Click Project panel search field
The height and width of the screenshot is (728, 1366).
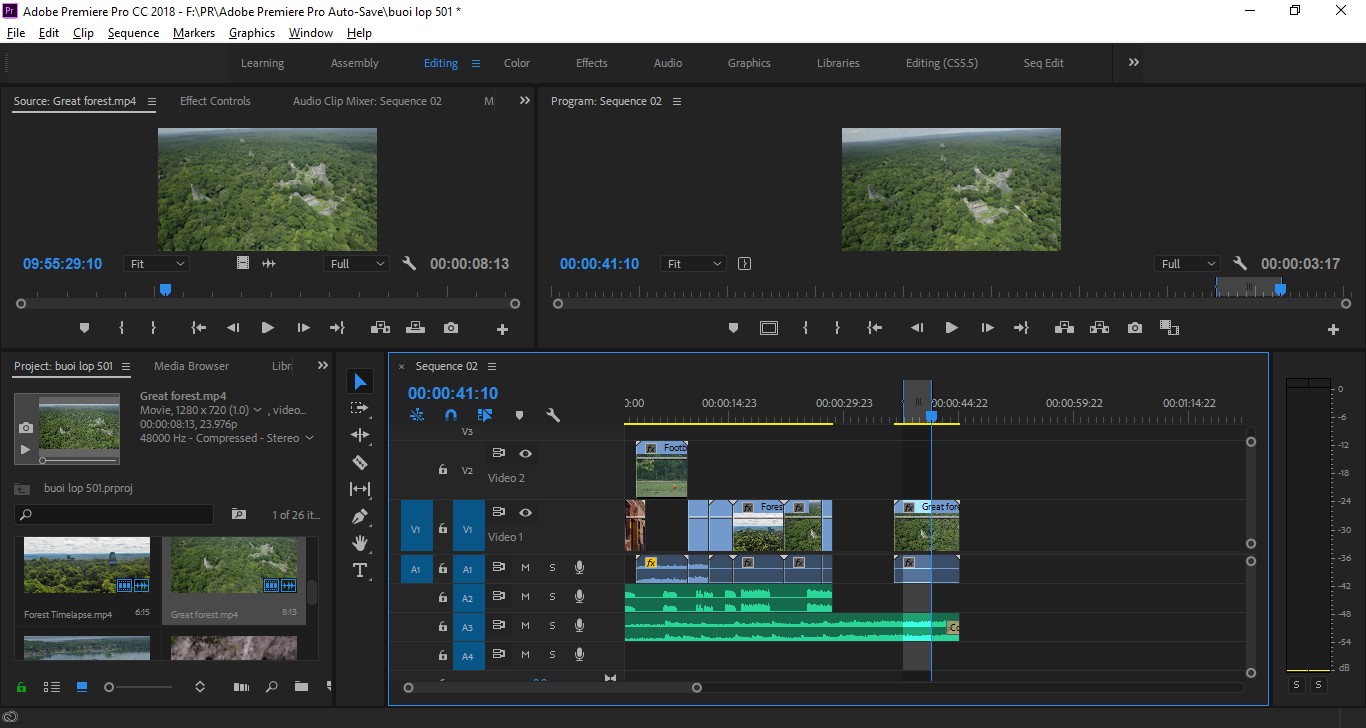click(115, 514)
